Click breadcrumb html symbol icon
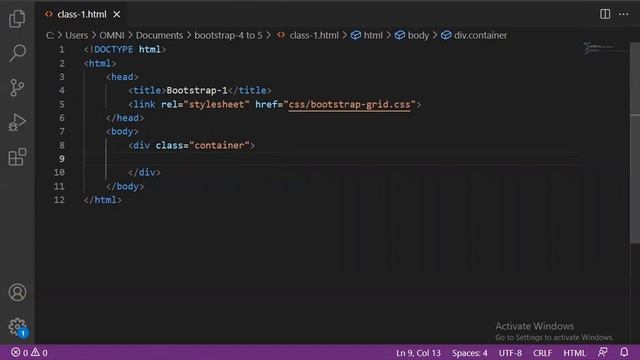 click(356, 36)
